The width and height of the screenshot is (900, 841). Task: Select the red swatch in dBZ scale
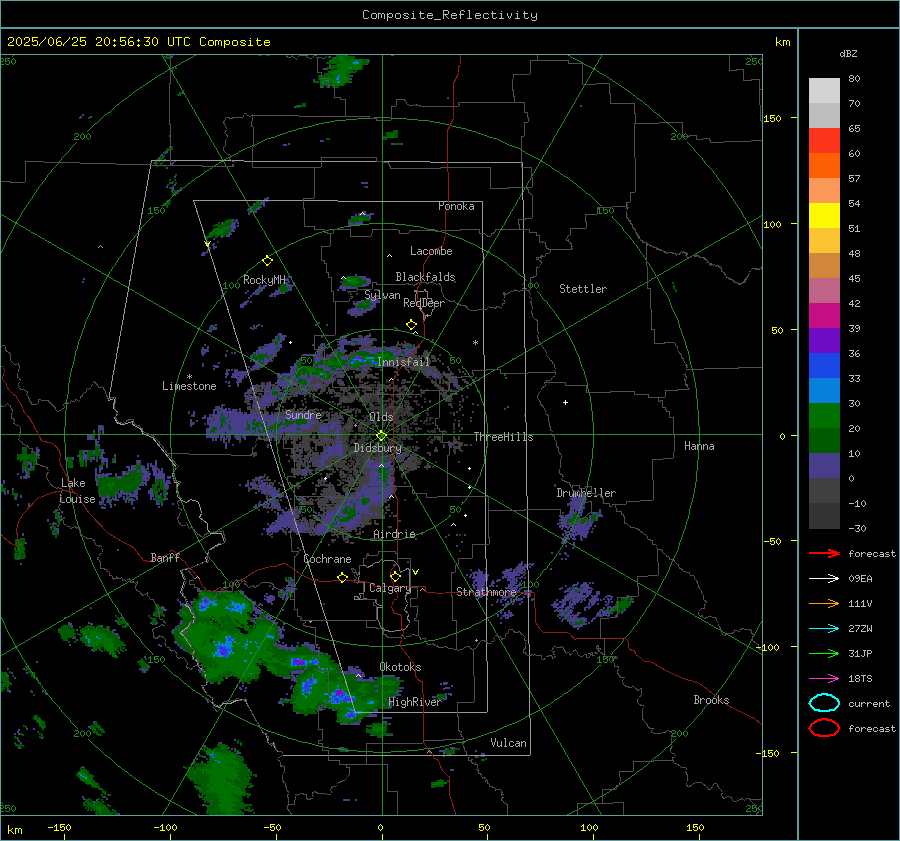[x=824, y=141]
